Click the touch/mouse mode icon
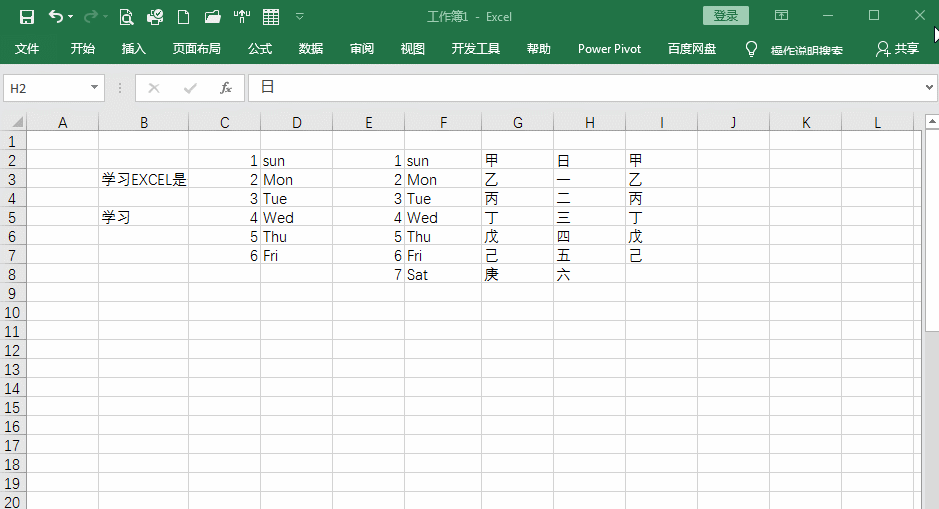Image resolution: width=939 pixels, height=509 pixels. (242, 17)
